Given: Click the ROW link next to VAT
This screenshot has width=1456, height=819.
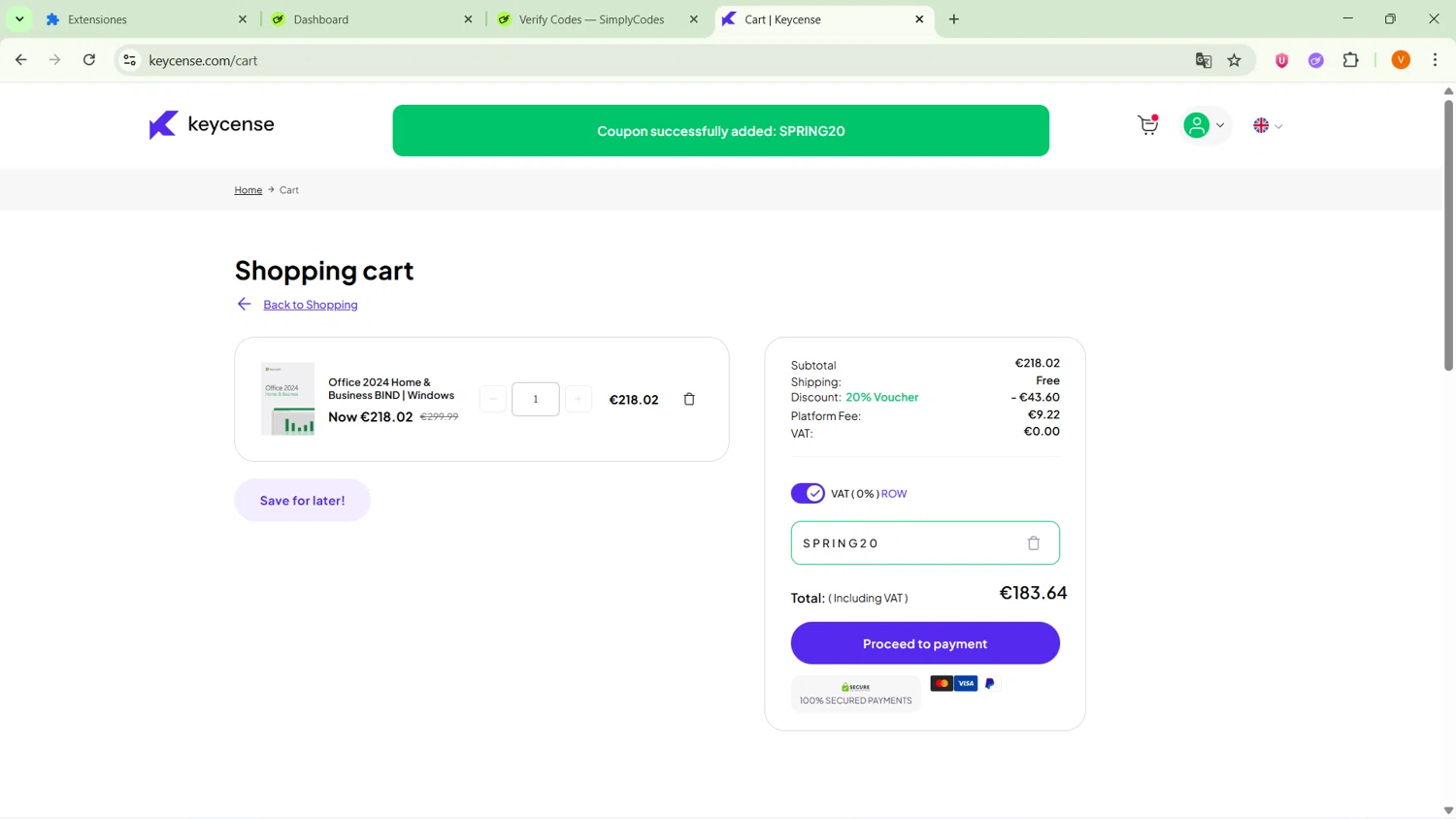Looking at the screenshot, I should pos(894,494).
